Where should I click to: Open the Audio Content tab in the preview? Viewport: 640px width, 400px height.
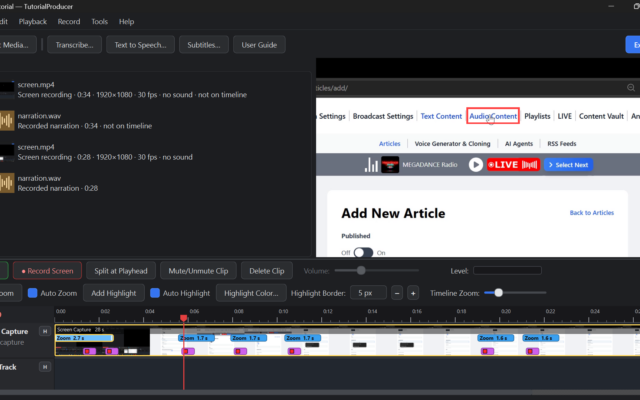(x=493, y=116)
